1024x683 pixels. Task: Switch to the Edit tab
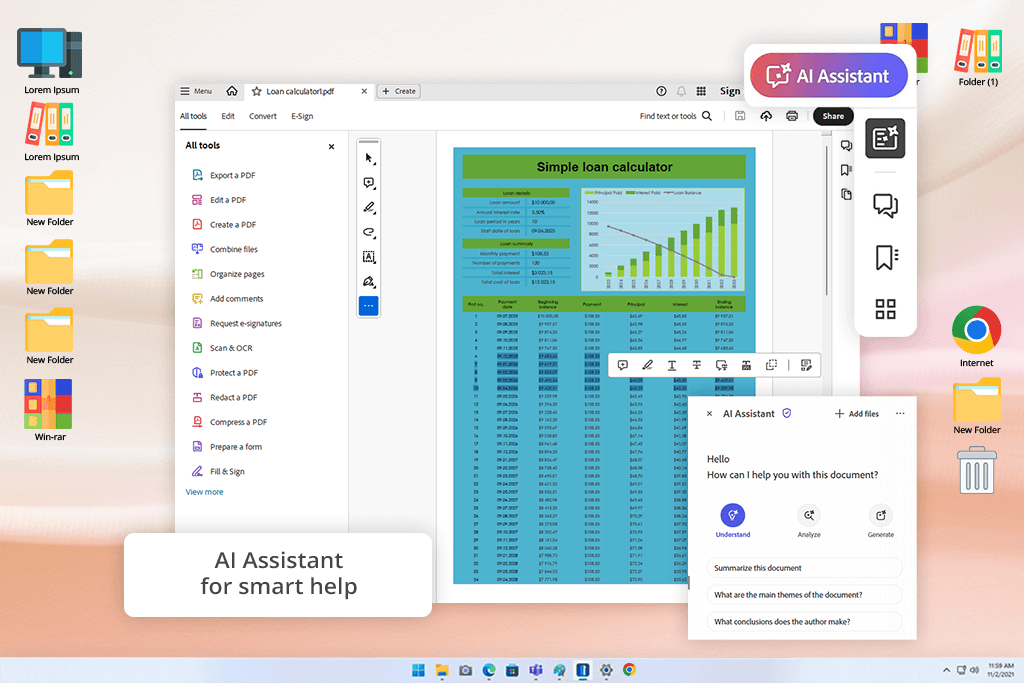point(228,116)
